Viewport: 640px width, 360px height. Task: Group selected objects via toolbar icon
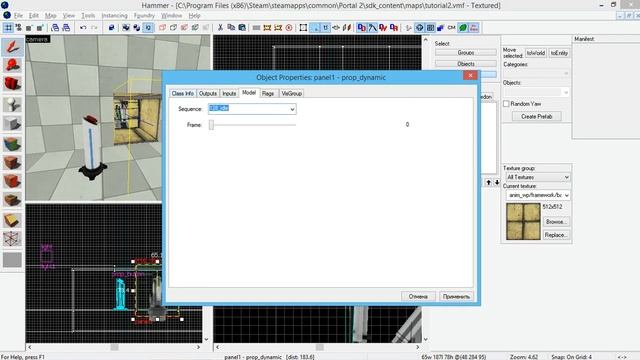[x=126, y=28]
